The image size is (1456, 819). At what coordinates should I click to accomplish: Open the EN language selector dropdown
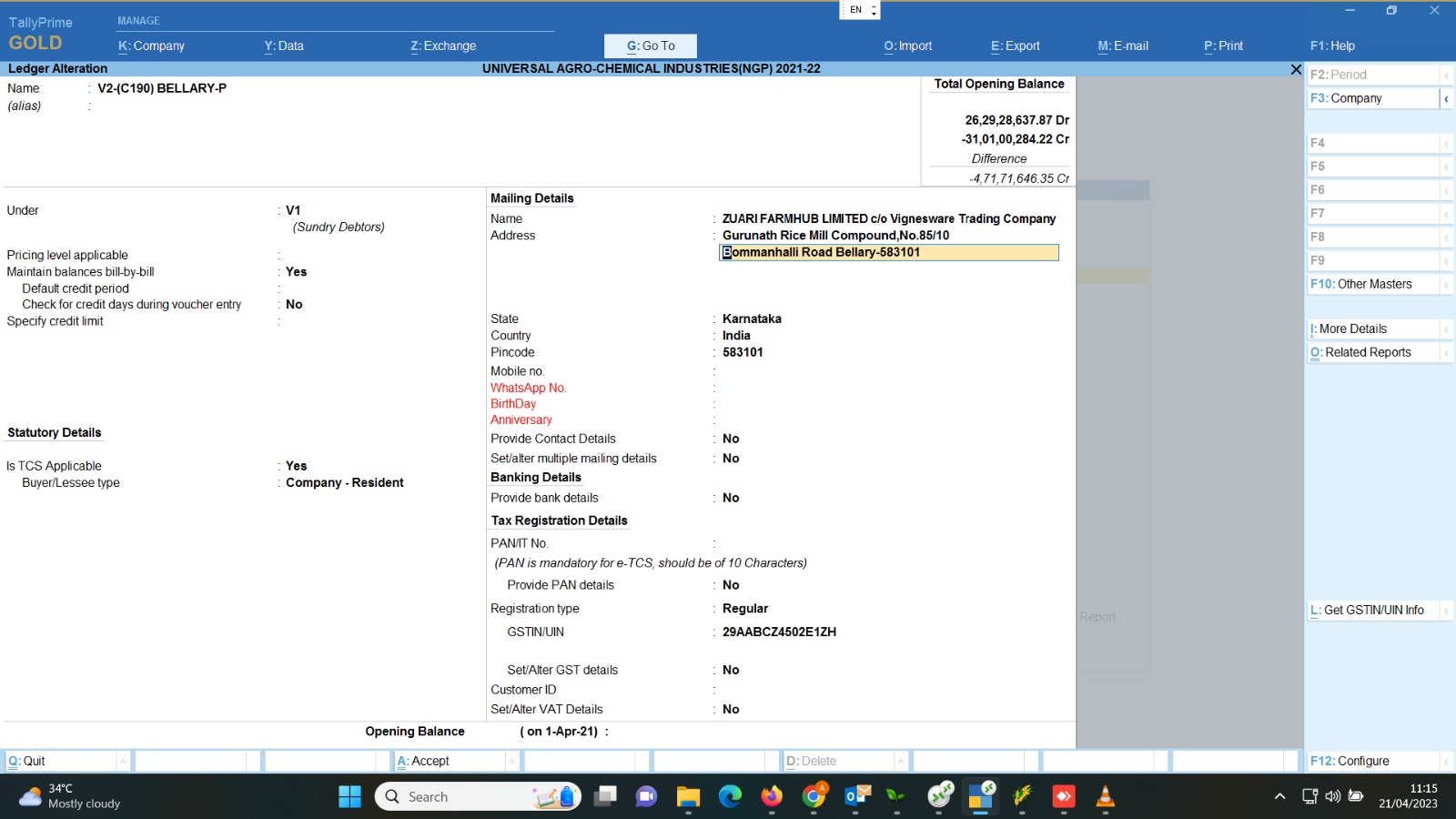click(x=860, y=10)
